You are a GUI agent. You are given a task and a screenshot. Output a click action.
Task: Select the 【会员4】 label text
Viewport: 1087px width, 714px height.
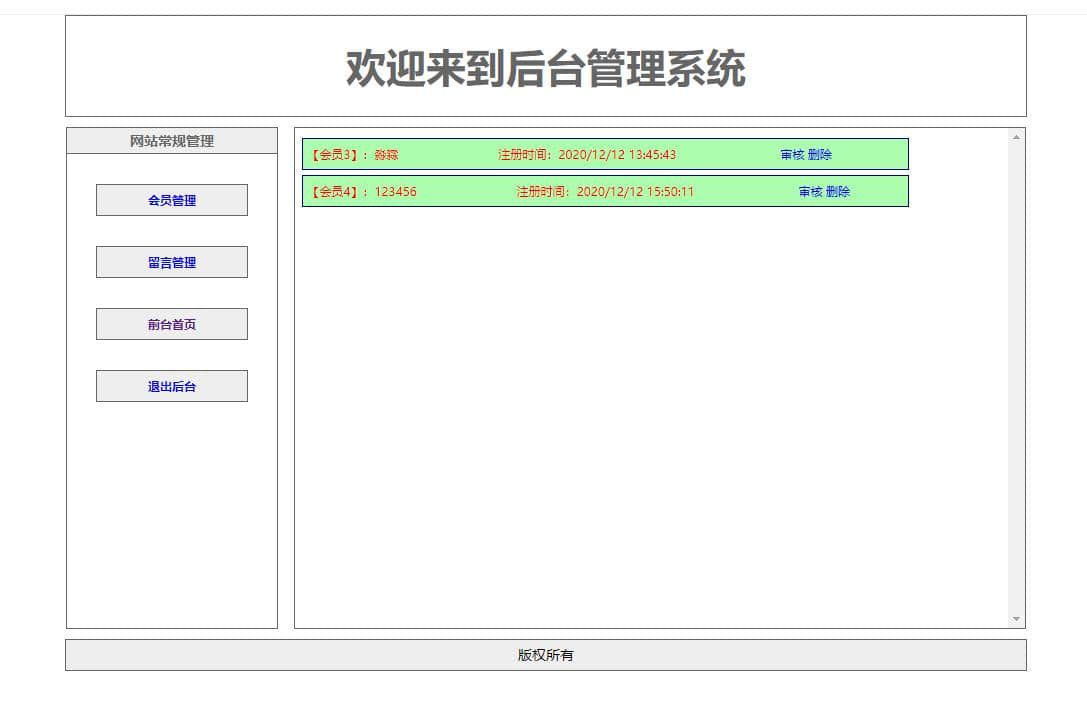click(x=334, y=192)
